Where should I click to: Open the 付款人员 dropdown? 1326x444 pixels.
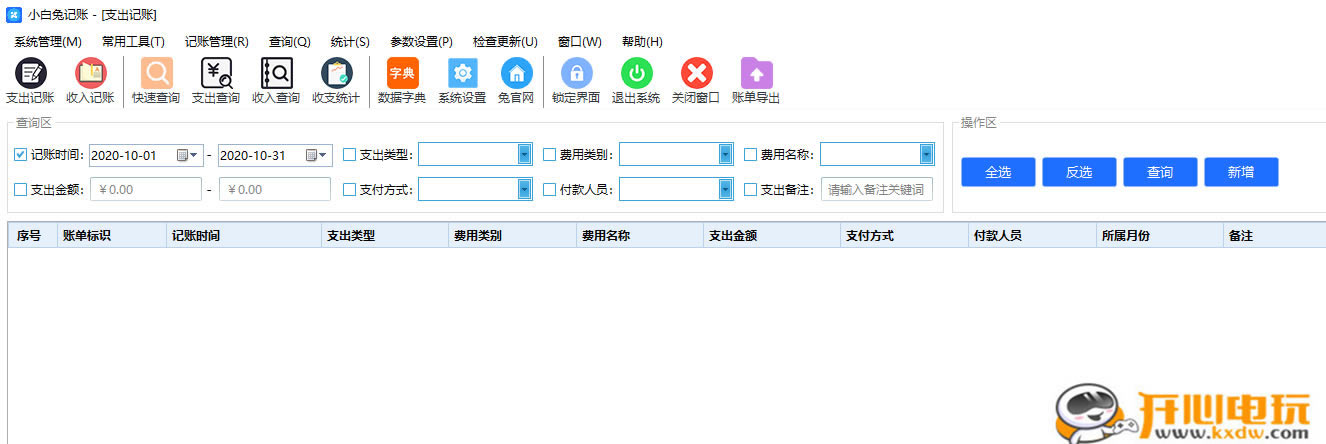coord(725,189)
